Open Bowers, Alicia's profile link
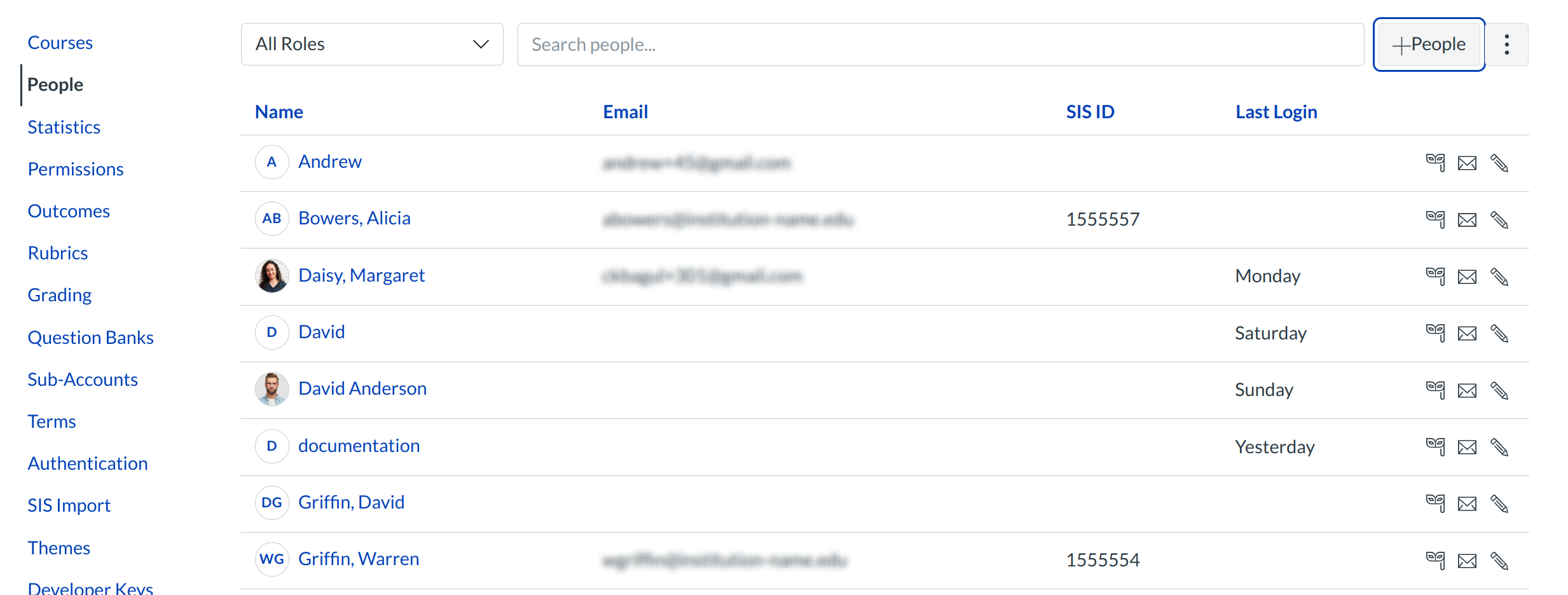The image size is (1568, 595). coord(354,218)
